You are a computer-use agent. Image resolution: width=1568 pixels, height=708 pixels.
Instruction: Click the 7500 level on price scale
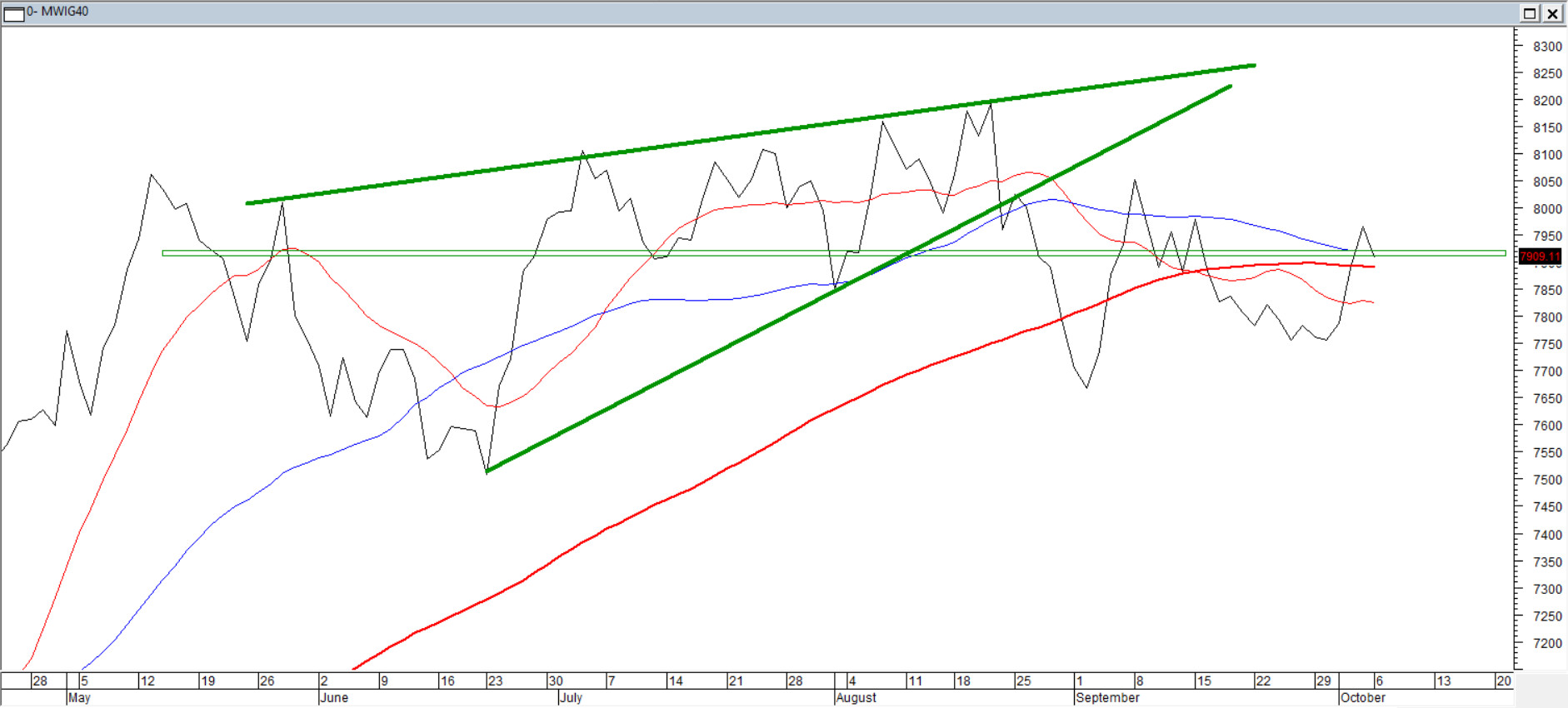tap(1547, 481)
